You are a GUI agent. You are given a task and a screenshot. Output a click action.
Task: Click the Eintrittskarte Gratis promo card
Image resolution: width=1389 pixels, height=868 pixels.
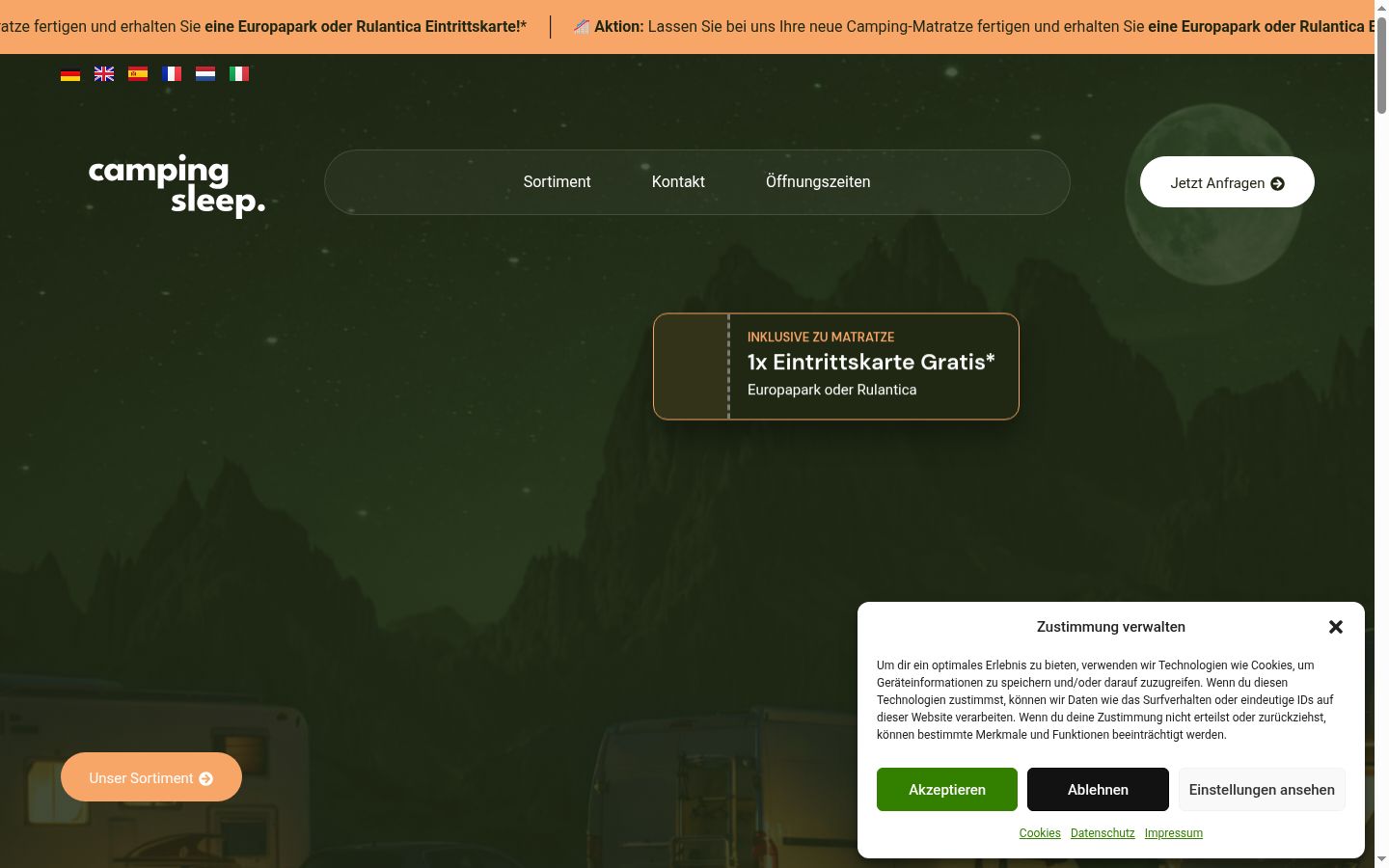[836, 366]
